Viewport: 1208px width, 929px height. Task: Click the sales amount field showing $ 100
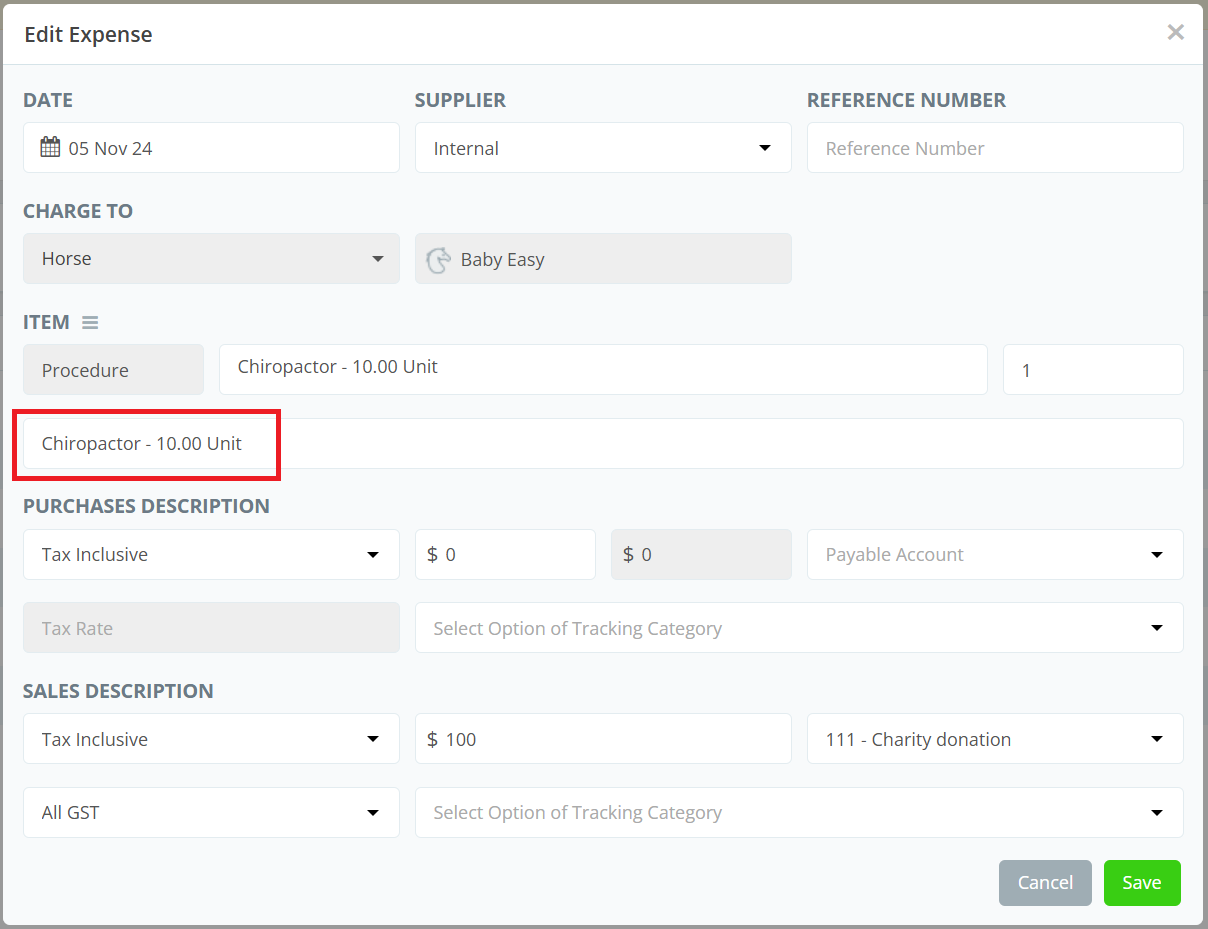[602, 739]
